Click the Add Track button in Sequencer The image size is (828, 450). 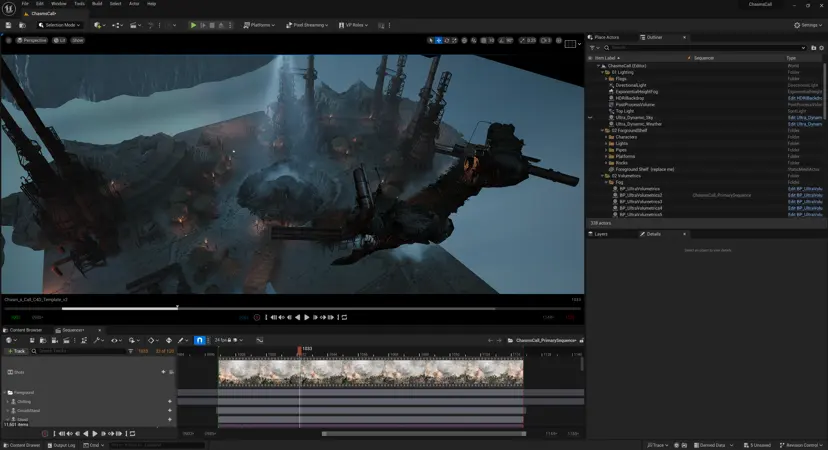(x=16, y=351)
